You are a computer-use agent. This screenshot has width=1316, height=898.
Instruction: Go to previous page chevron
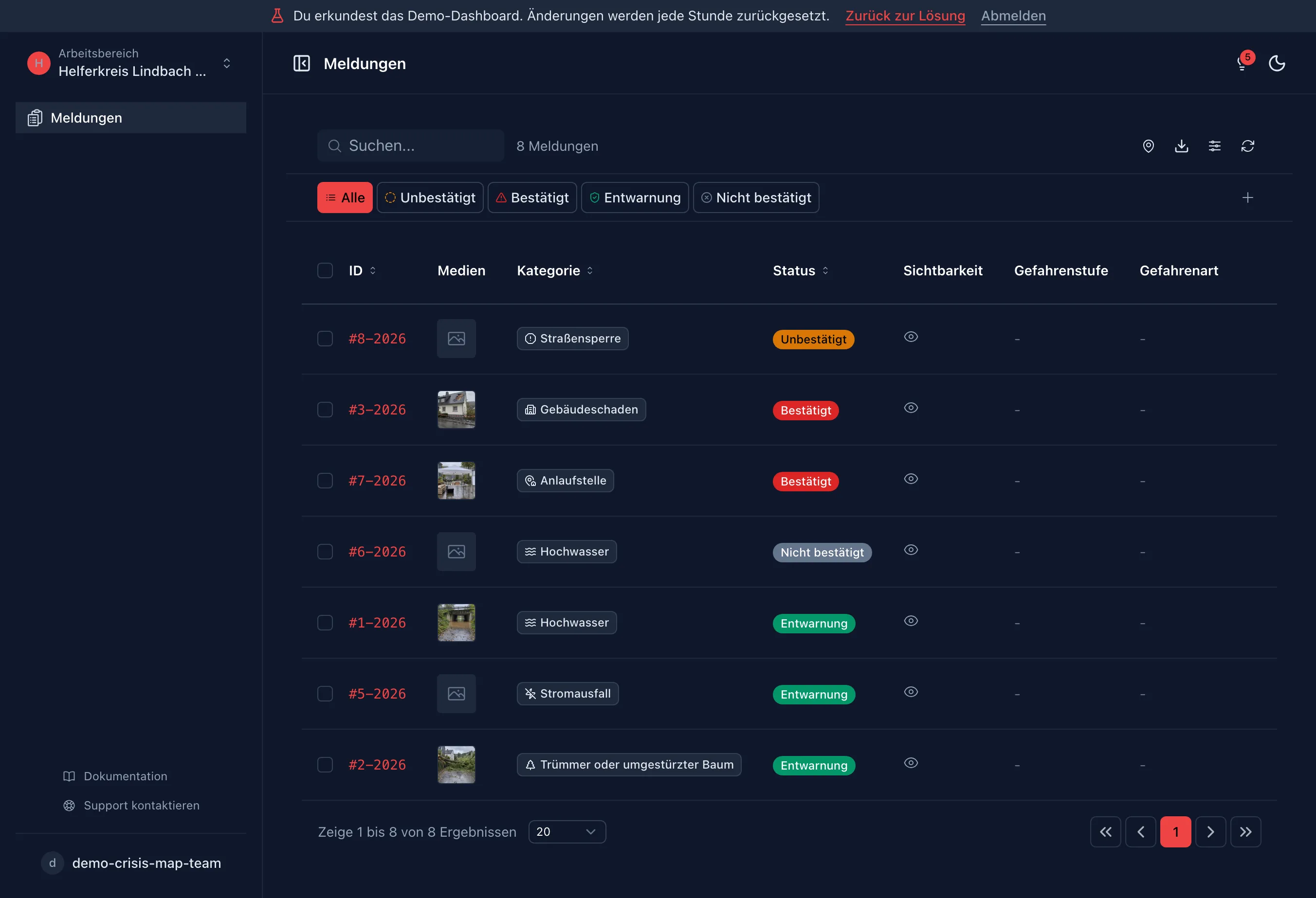1140,832
